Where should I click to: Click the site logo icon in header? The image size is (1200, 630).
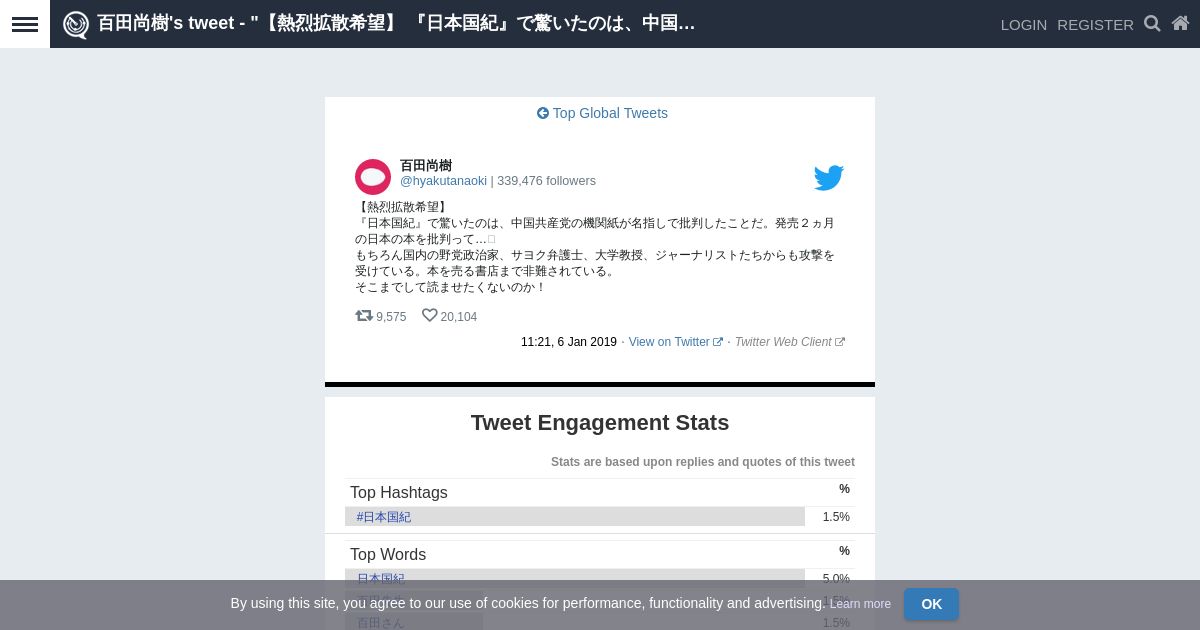[x=76, y=24]
